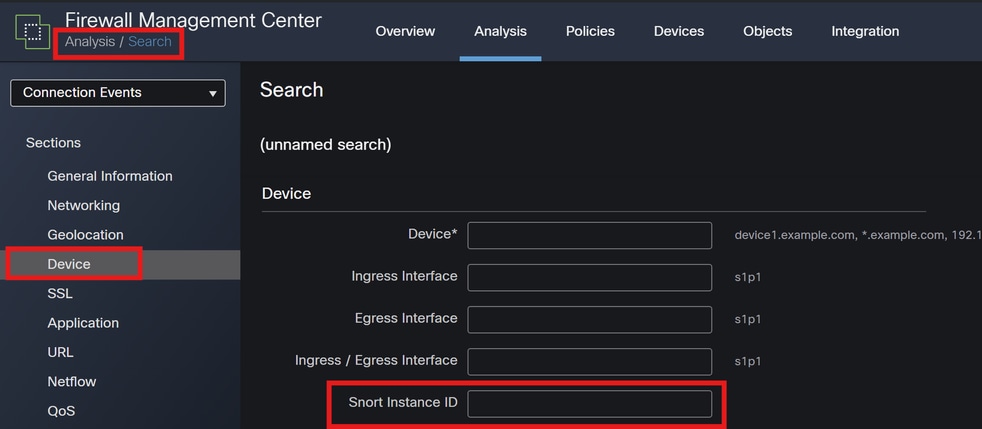The width and height of the screenshot is (982, 429).
Task: Click the Sections sidebar heading
Action: click(x=53, y=143)
